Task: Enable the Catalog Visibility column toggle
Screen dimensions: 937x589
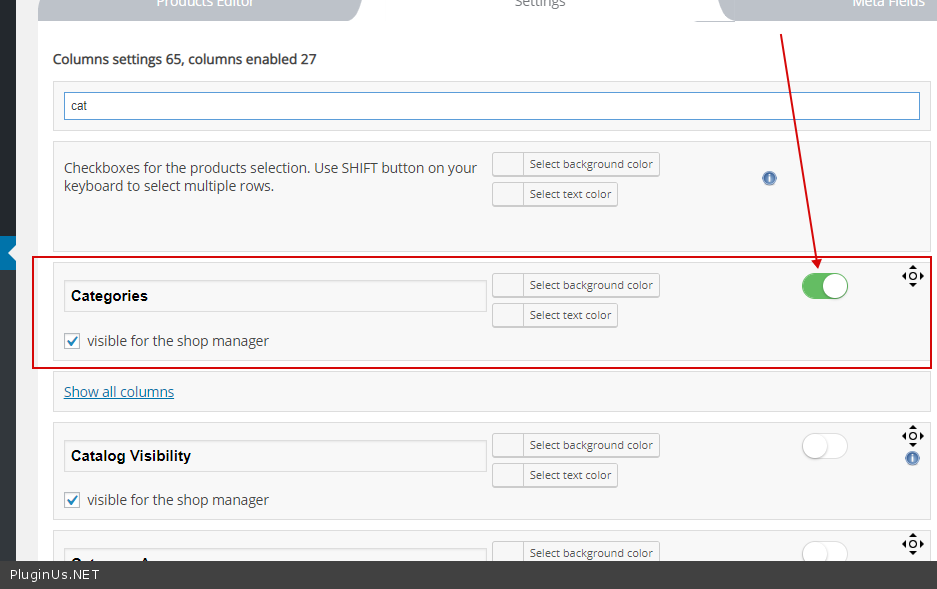Action: click(x=824, y=447)
